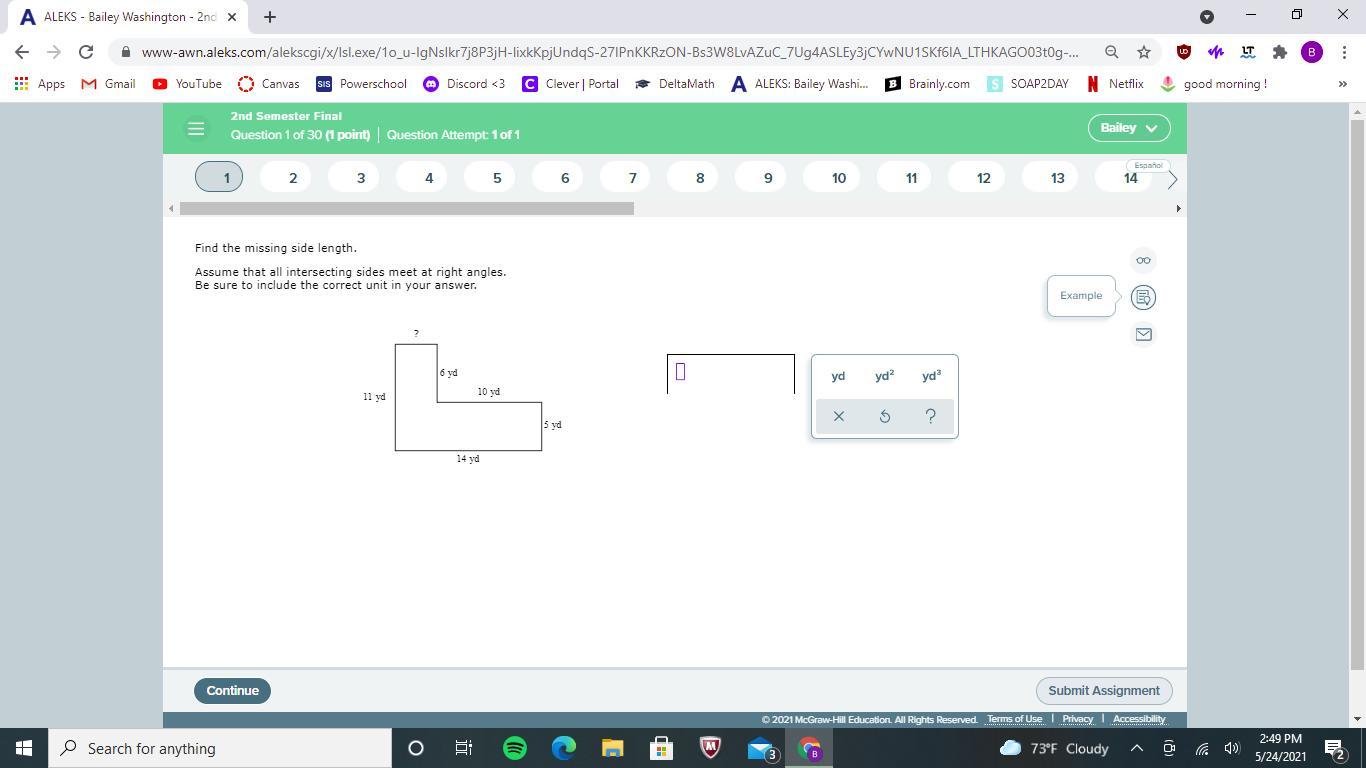
Task: Open the ALEKS hamburger menu
Action: click(196, 128)
